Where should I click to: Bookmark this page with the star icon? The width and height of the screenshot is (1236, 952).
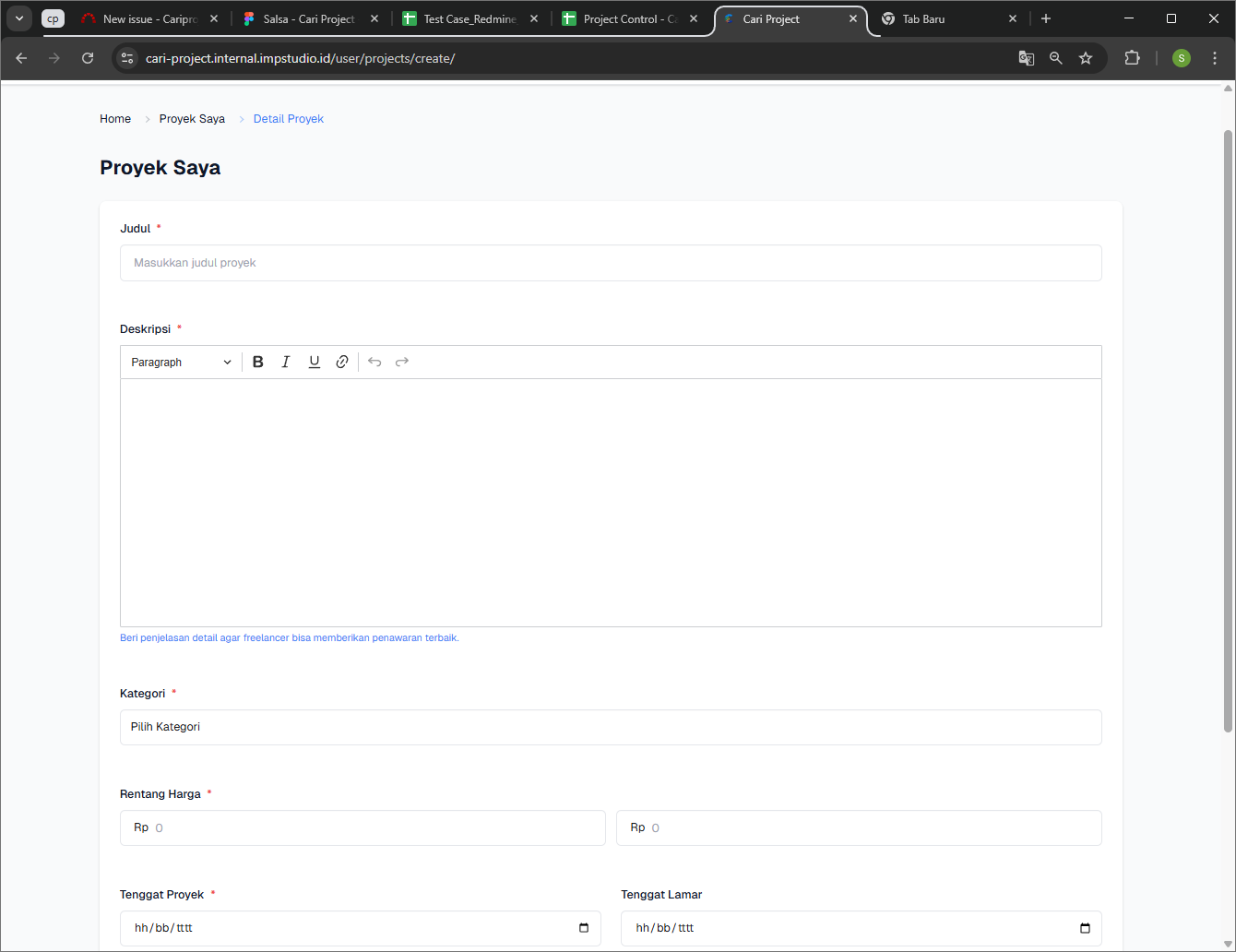(1086, 58)
